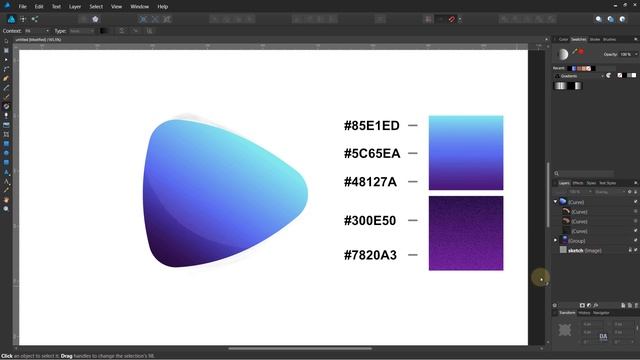Switch to the Effects tab

pyautogui.click(x=578, y=183)
